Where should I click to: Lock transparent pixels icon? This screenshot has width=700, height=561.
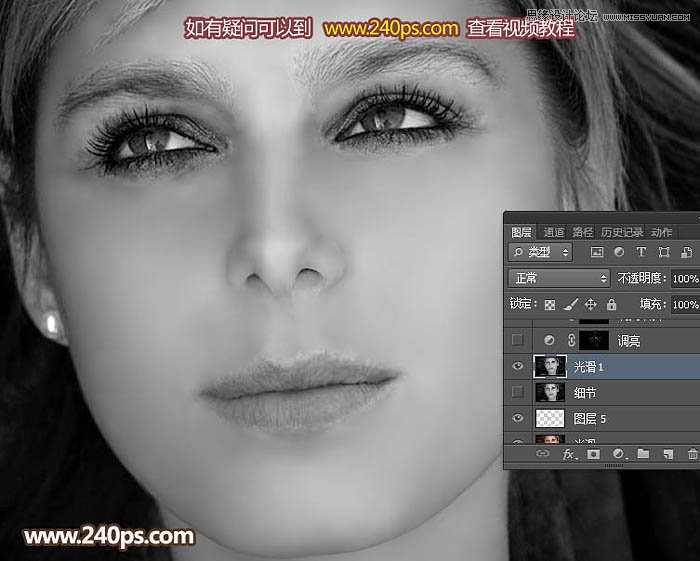point(550,305)
